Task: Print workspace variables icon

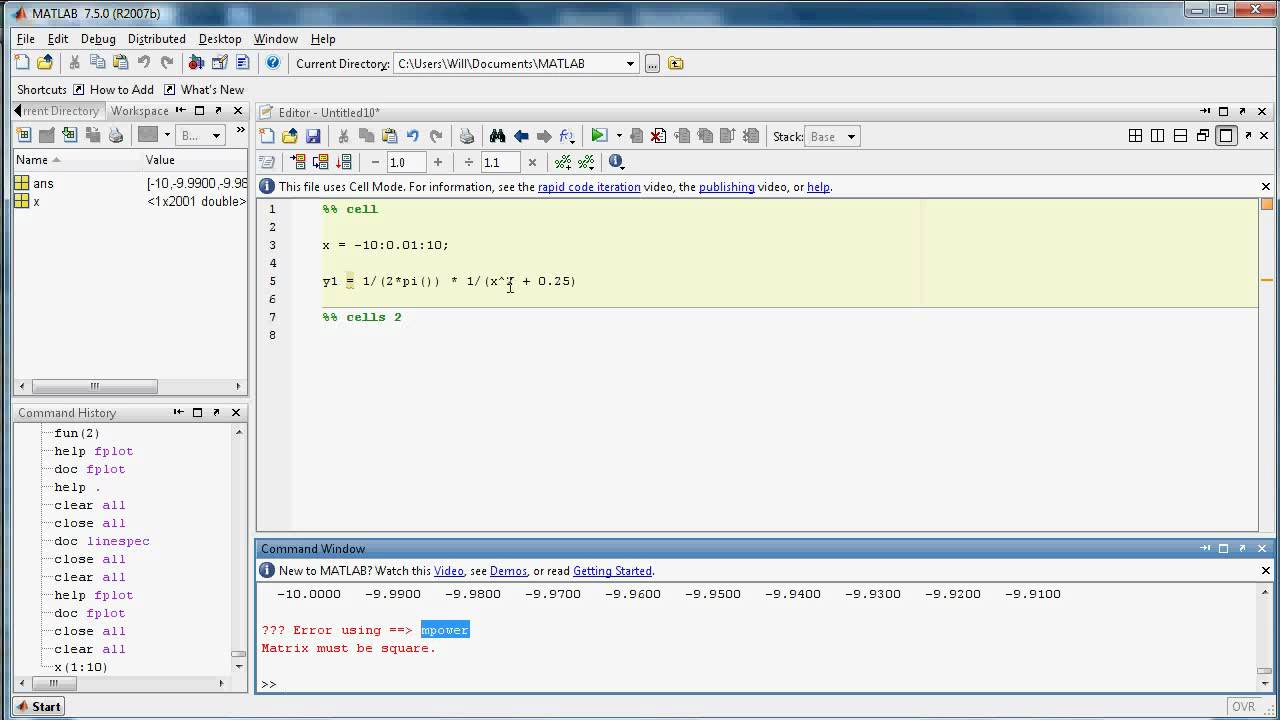Action: pos(116,135)
